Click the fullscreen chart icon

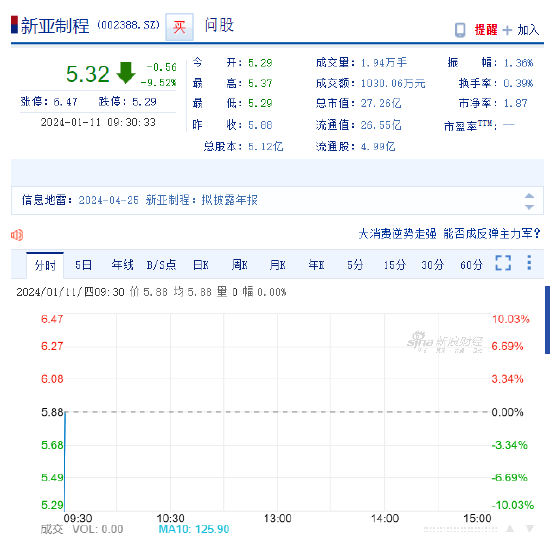coord(503,263)
